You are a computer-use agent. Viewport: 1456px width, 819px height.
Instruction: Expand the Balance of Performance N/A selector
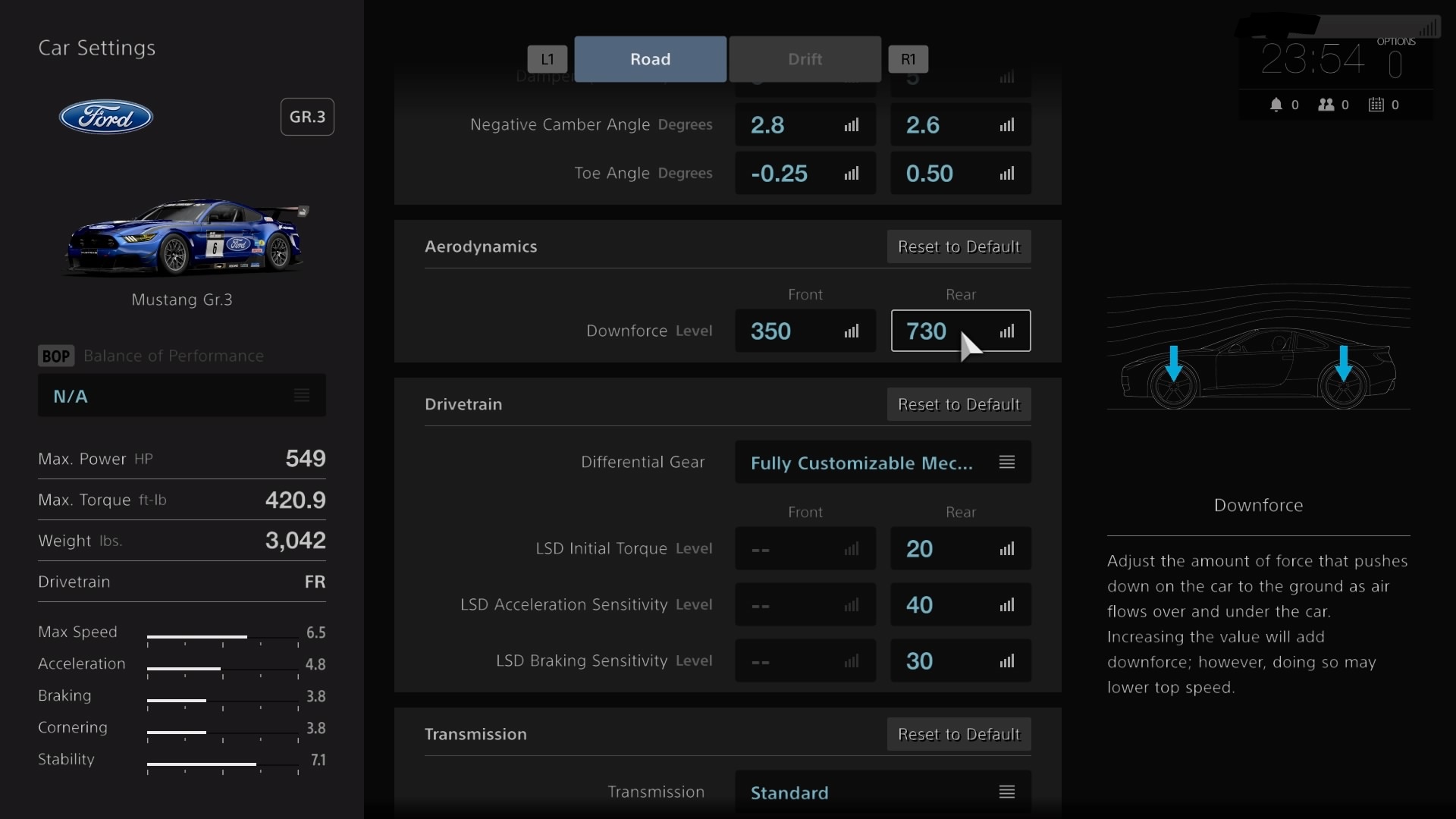tap(182, 396)
